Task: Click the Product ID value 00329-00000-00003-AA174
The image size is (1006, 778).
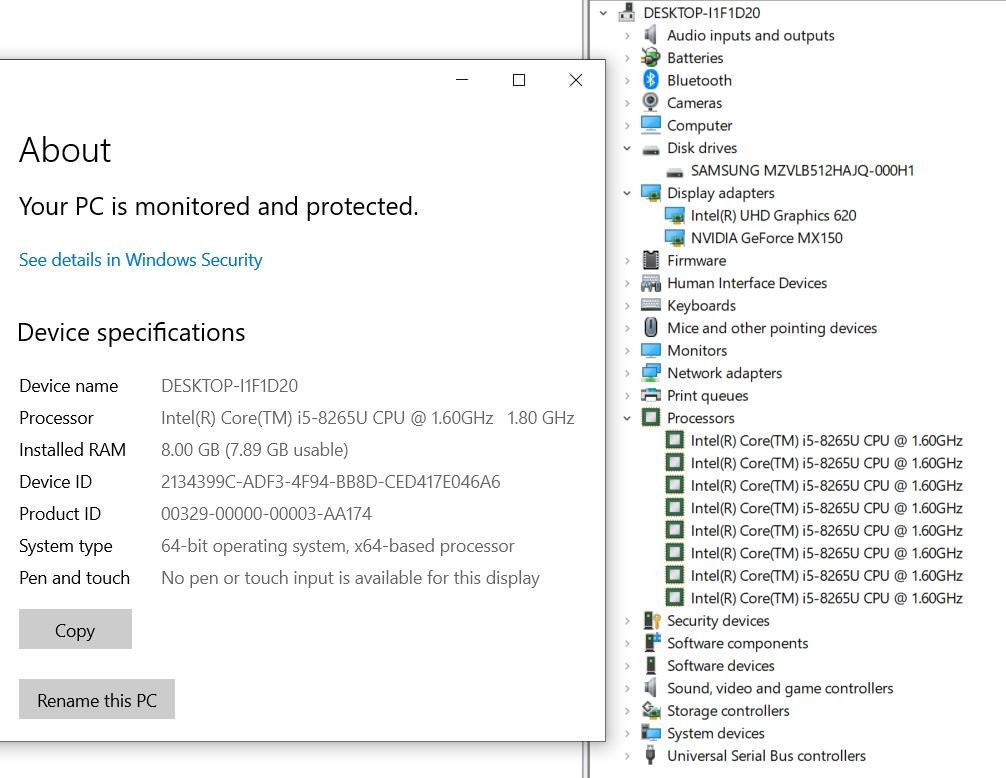Action: (x=266, y=514)
